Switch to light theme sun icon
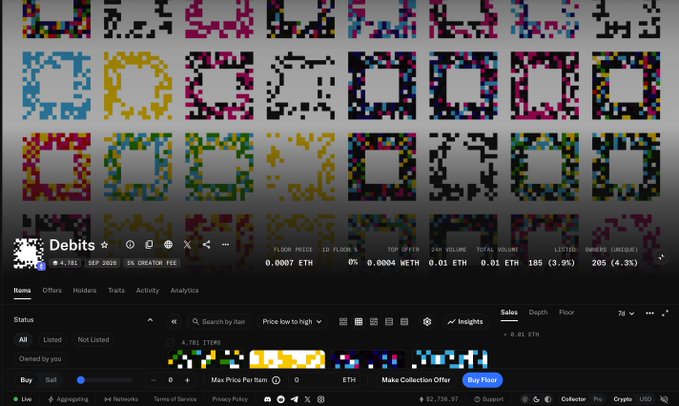The image size is (679, 406). pos(524,399)
